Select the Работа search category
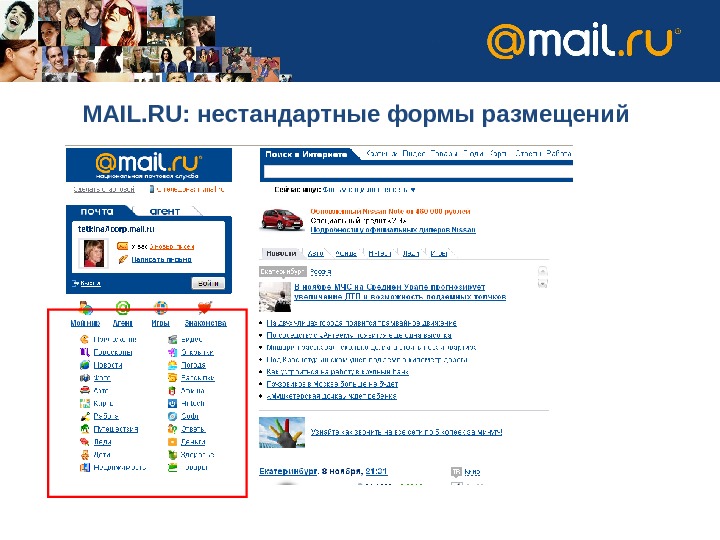720x540 pixels. point(559,153)
